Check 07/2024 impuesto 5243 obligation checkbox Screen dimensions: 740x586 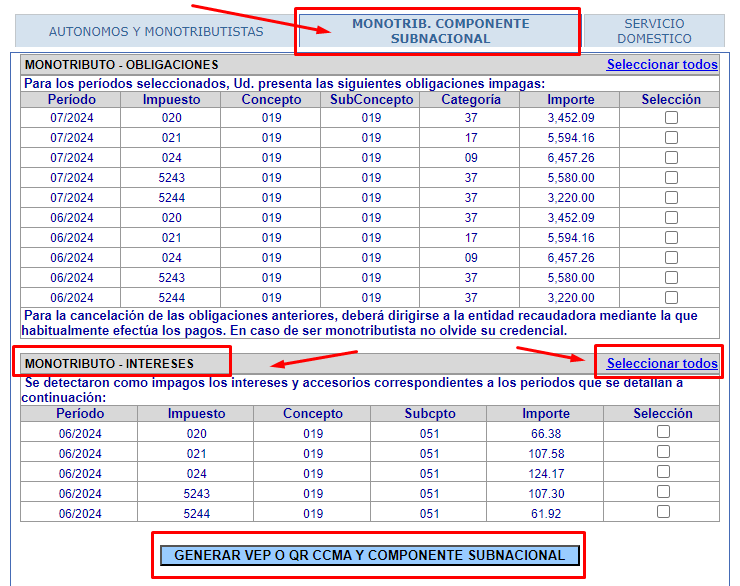tap(671, 178)
